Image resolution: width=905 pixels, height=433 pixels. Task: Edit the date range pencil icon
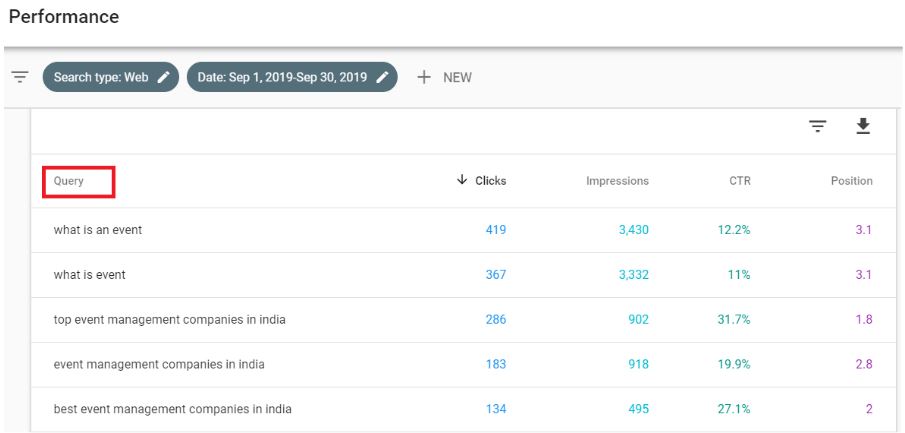tap(382, 77)
